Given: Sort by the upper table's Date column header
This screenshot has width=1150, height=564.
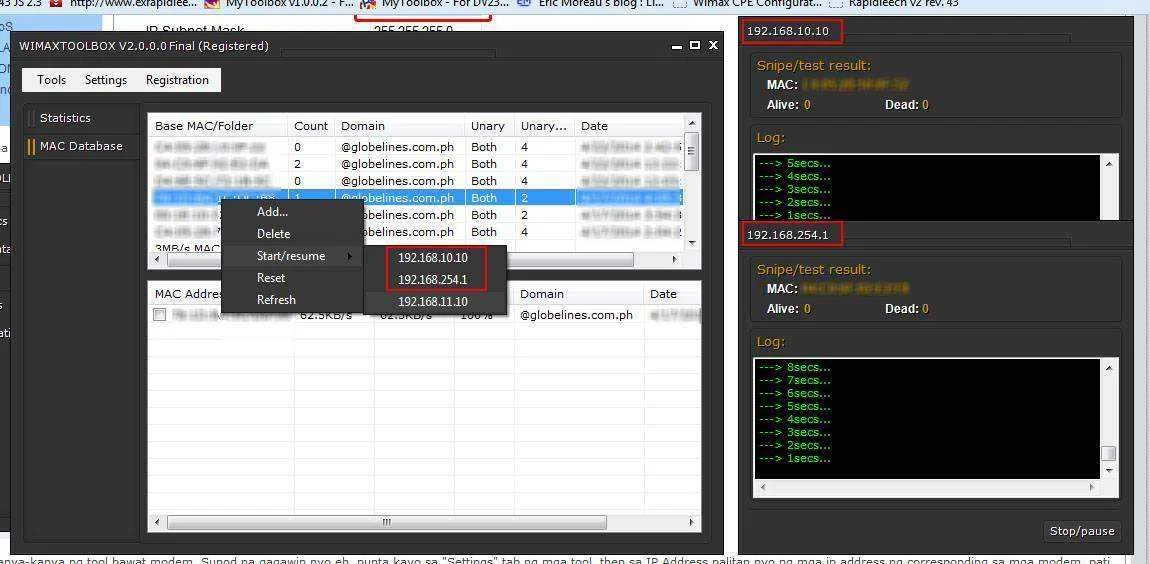Looking at the screenshot, I should 629,126.
